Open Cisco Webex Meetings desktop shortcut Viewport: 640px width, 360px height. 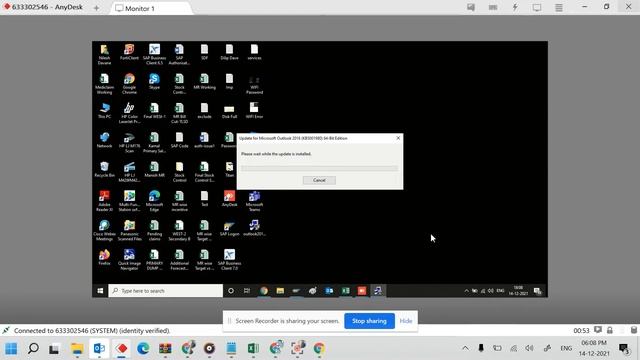pyautogui.click(x=104, y=230)
